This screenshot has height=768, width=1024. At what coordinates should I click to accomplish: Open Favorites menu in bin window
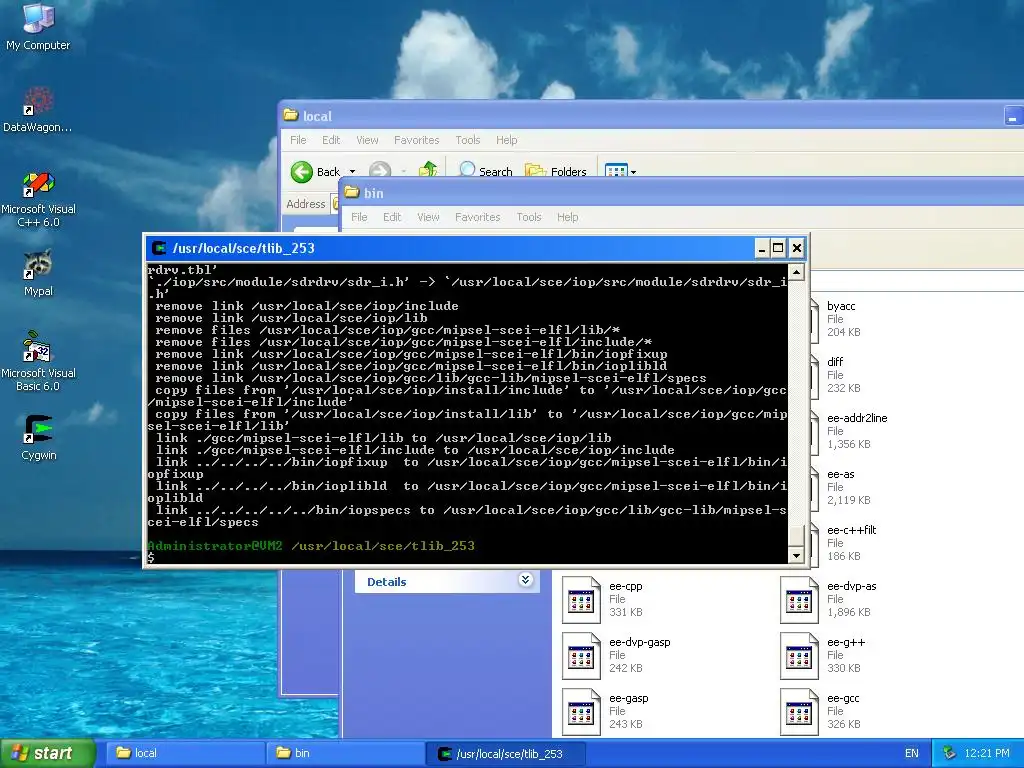477,217
